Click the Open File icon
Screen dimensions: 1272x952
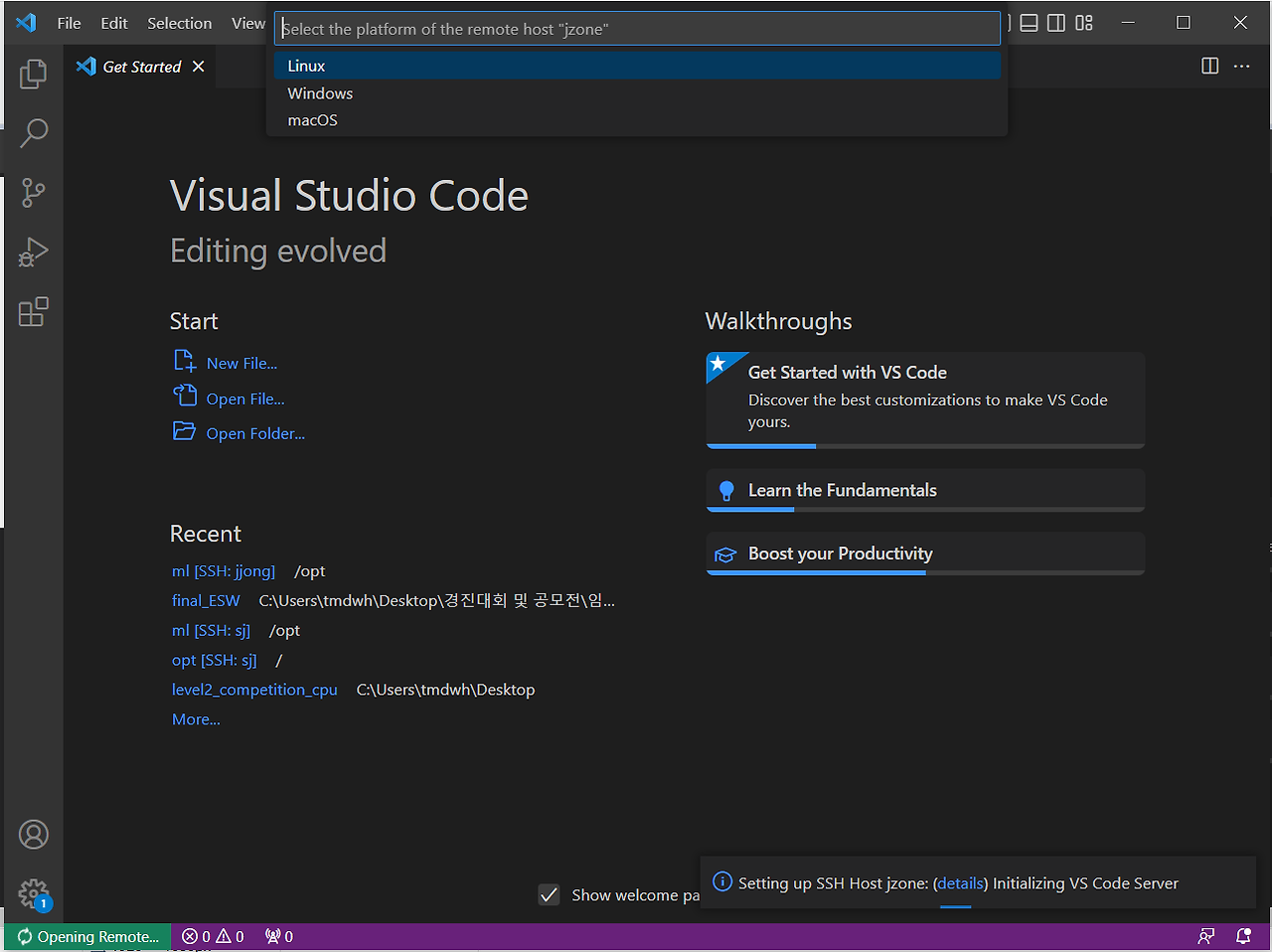[x=185, y=397]
